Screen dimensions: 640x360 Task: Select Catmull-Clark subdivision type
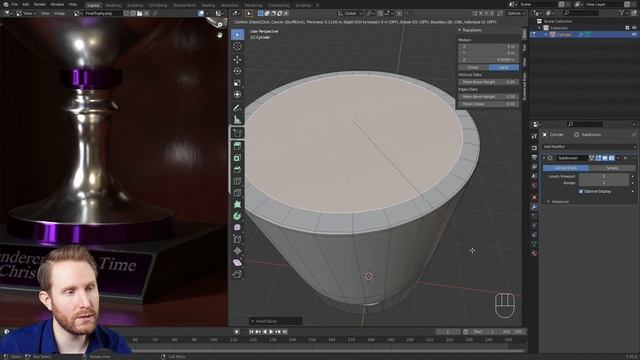pos(566,168)
